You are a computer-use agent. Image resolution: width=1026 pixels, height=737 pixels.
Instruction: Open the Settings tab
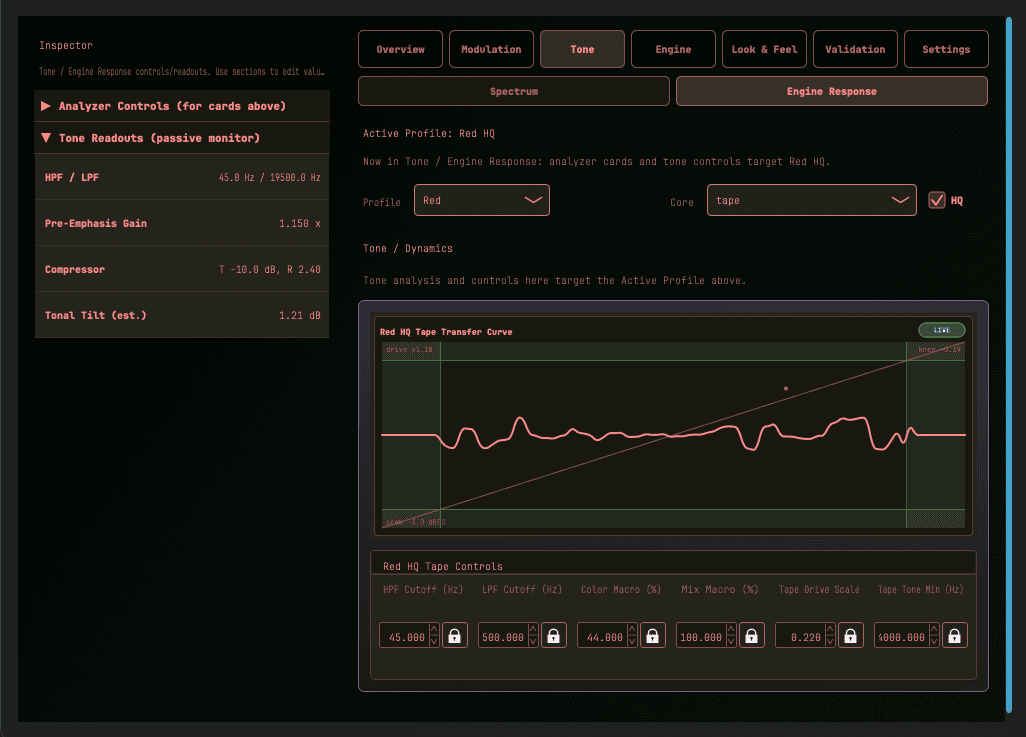click(x=946, y=48)
